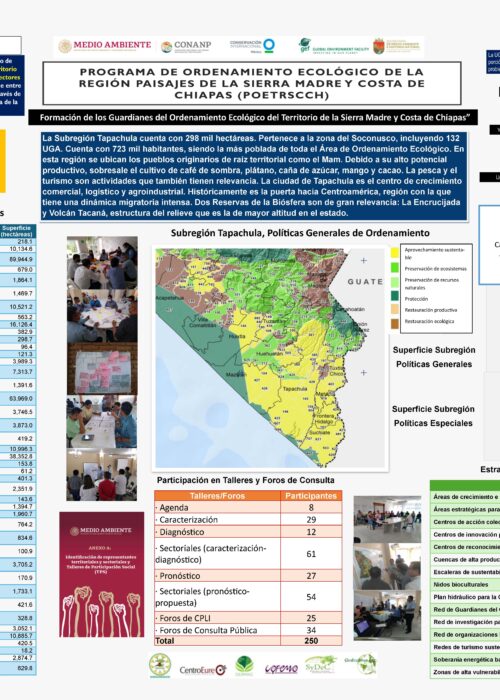Click the participant count 61
500x700 pixels.
[x=311, y=554]
